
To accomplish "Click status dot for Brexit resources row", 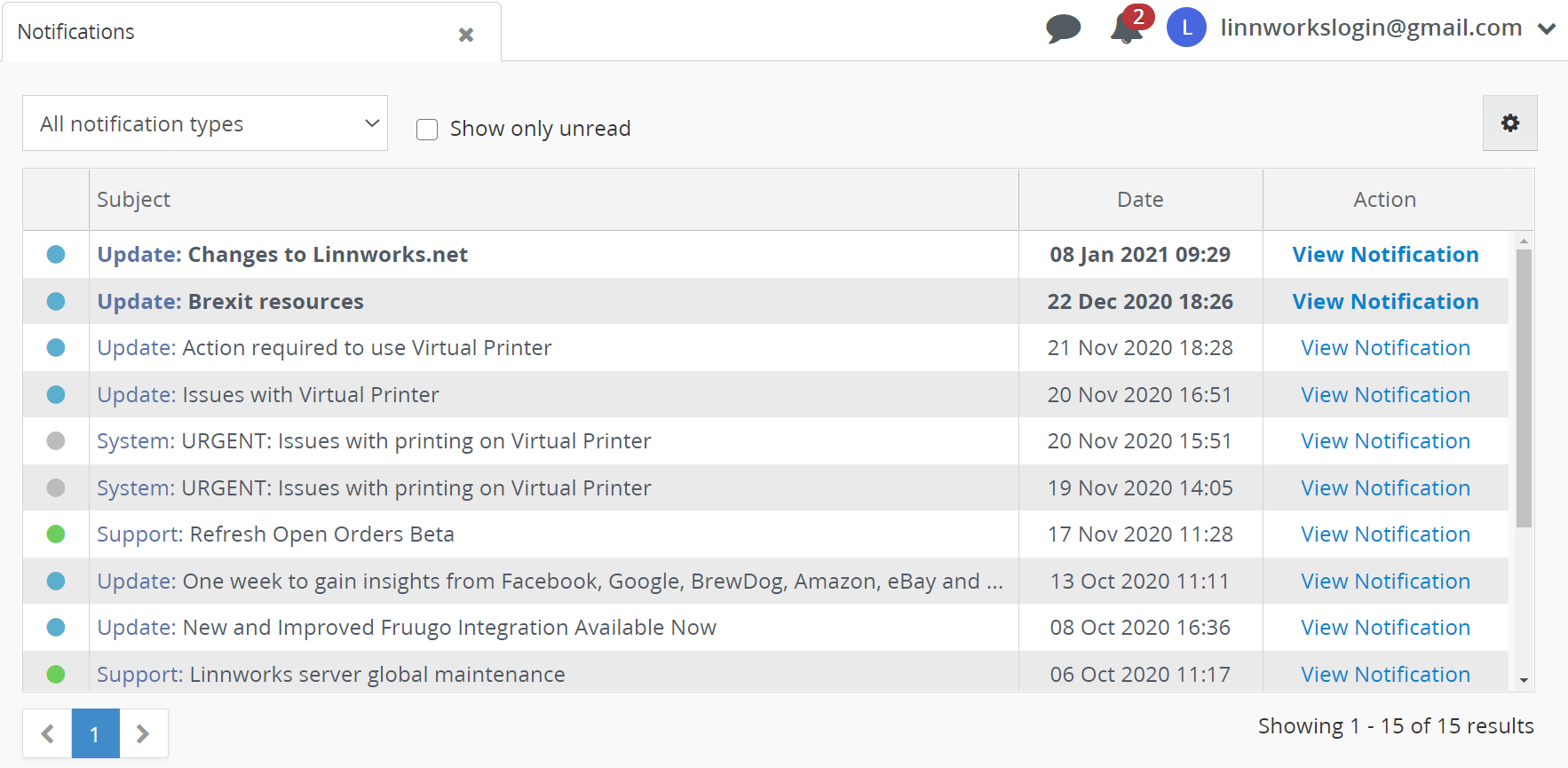I will (56, 302).
